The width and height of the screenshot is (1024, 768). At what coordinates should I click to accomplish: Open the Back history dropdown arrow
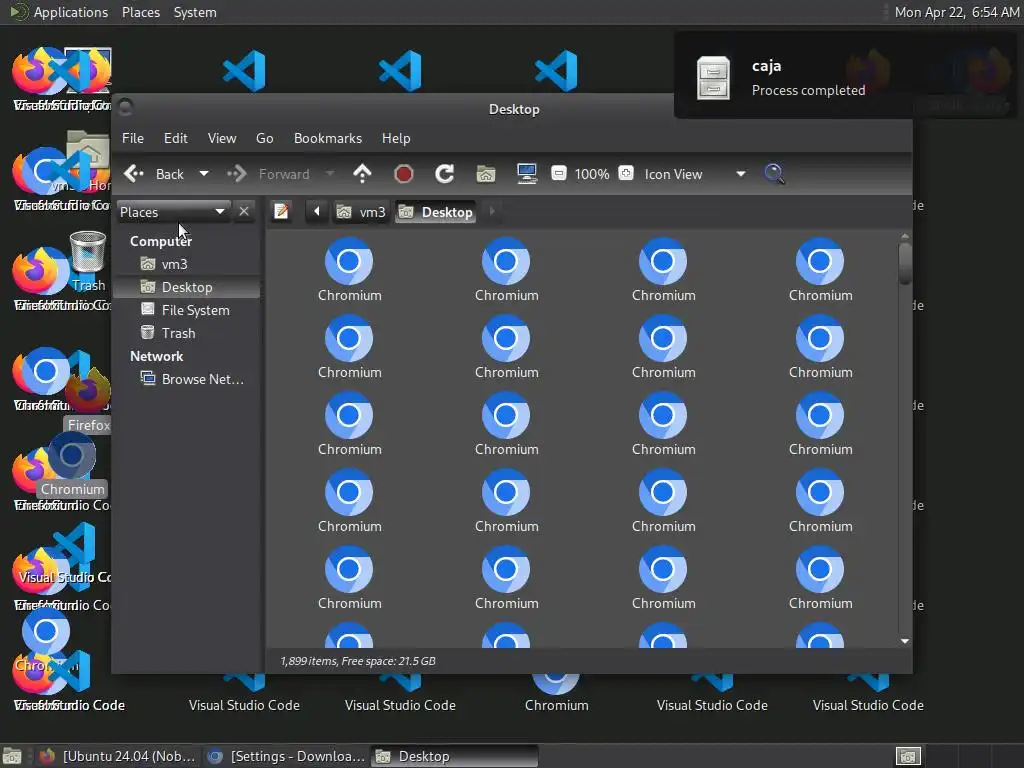[204, 174]
